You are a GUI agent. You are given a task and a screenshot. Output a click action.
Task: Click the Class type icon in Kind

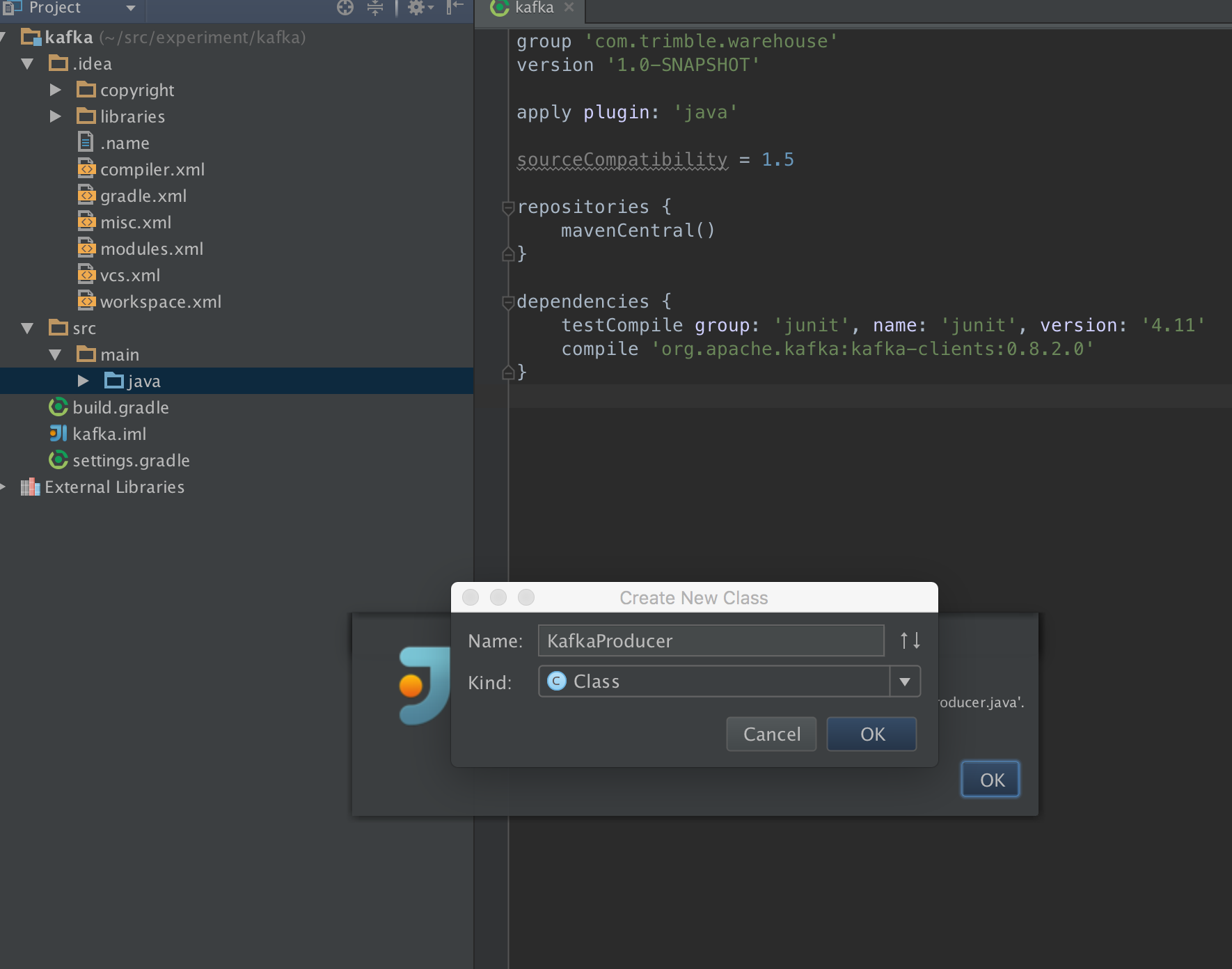(x=557, y=681)
